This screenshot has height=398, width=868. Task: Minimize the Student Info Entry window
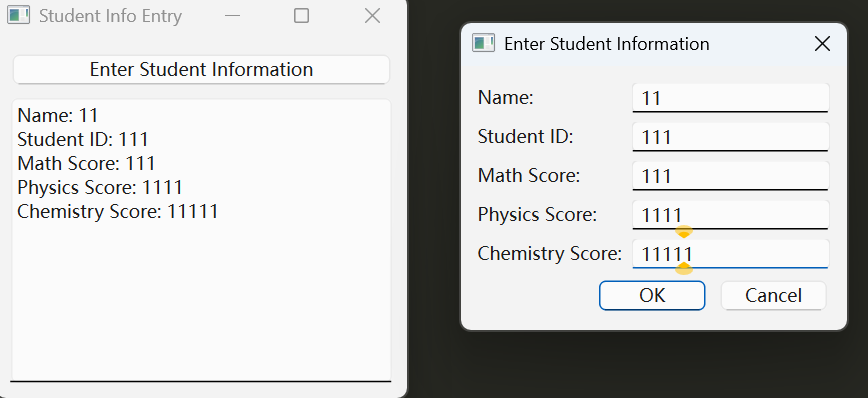[x=232, y=15]
